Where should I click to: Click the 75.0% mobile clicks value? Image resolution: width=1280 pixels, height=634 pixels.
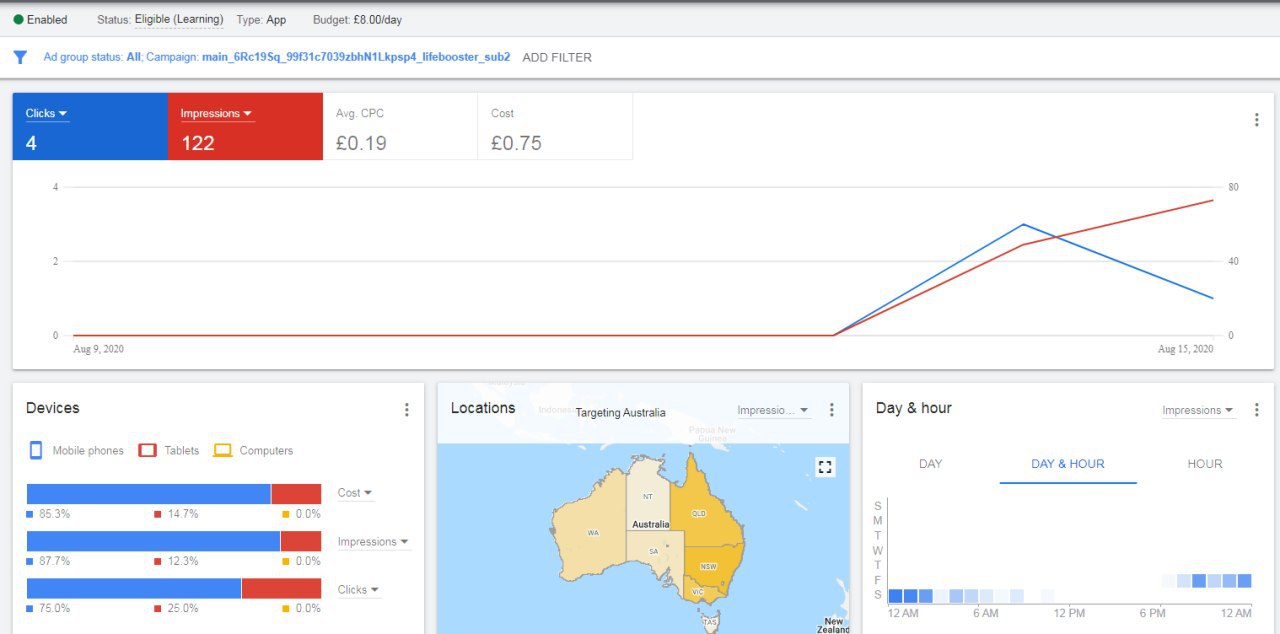[54, 608]
